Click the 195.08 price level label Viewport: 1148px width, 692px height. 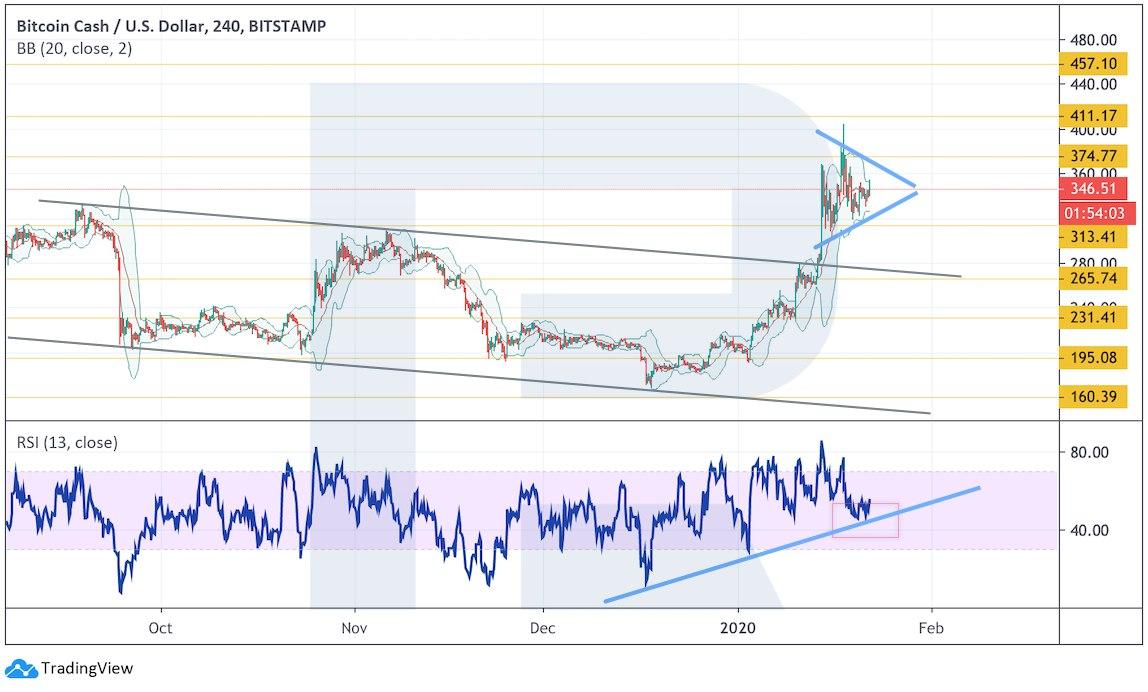point(1094,357)
